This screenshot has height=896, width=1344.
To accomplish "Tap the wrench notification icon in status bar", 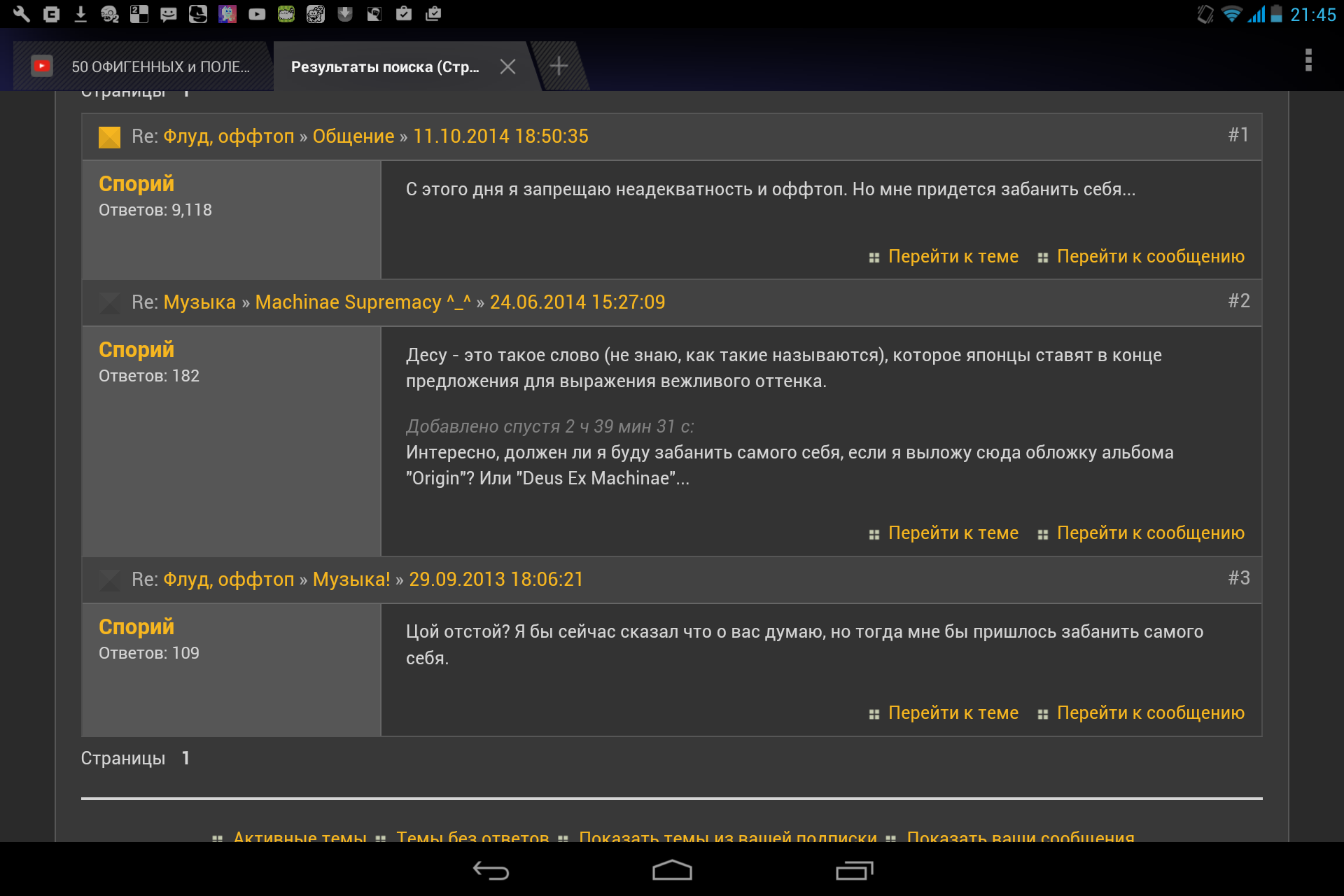I will point(21,14).
